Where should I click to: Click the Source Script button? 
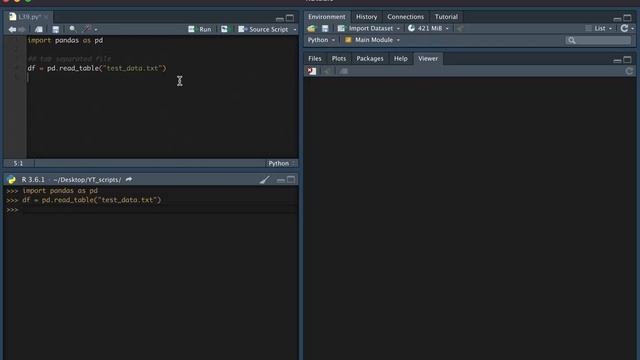(263, 29)
